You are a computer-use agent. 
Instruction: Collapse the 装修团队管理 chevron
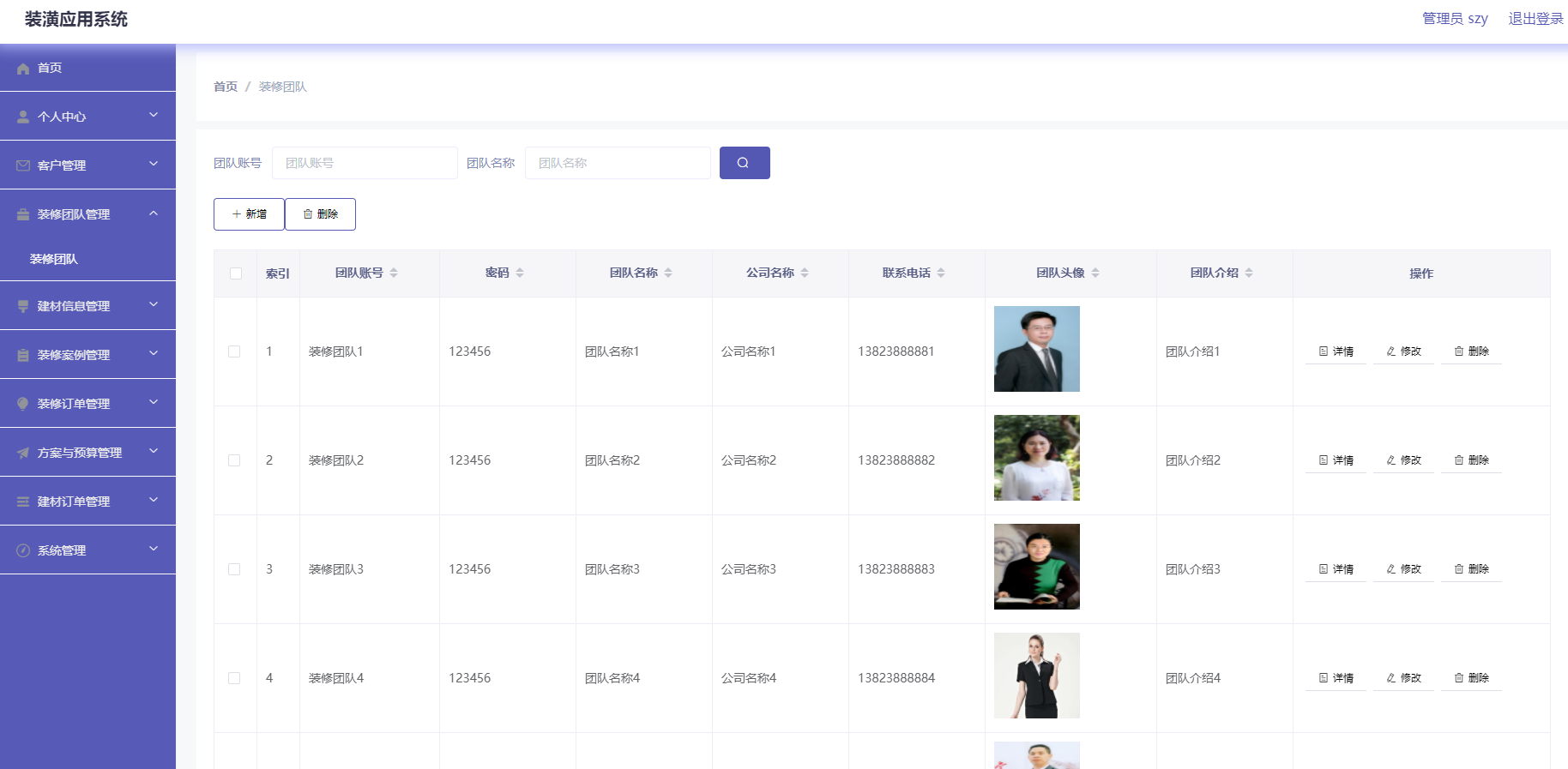[154, 213]
